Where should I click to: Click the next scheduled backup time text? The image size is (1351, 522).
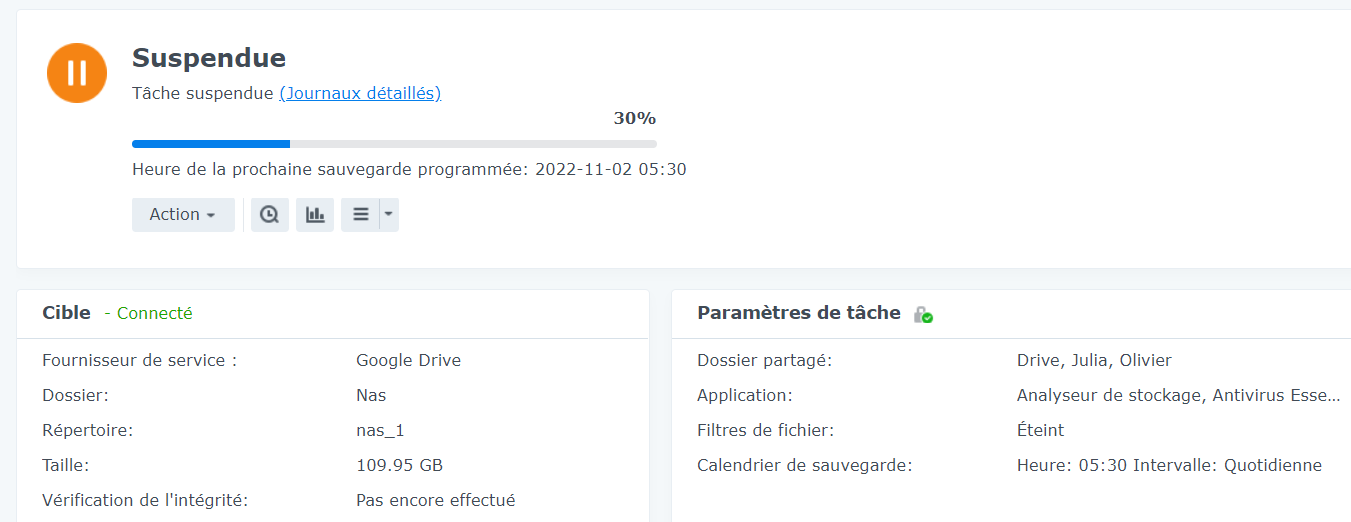409,169
